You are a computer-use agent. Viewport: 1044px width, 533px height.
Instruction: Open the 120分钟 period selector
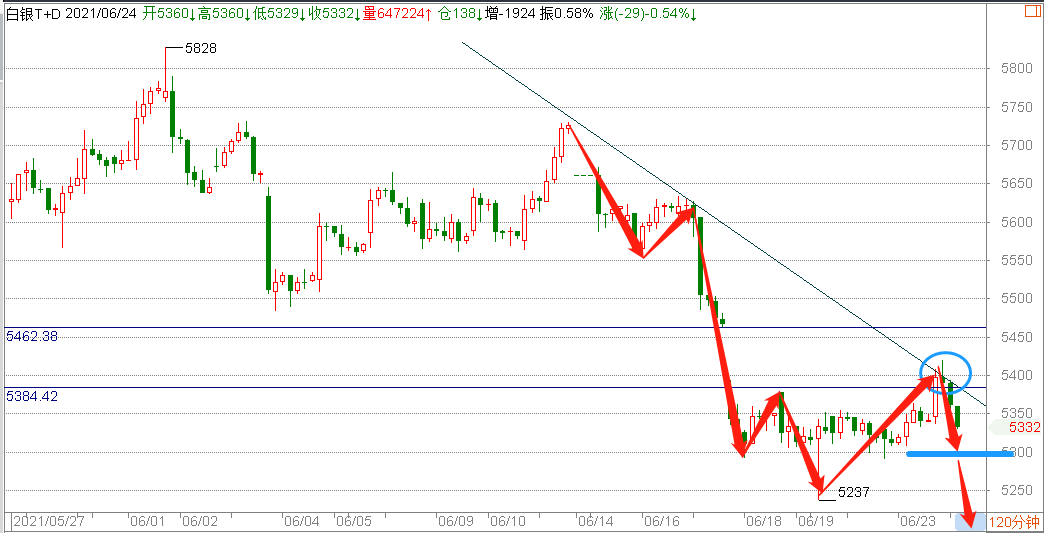(1015, 522)
